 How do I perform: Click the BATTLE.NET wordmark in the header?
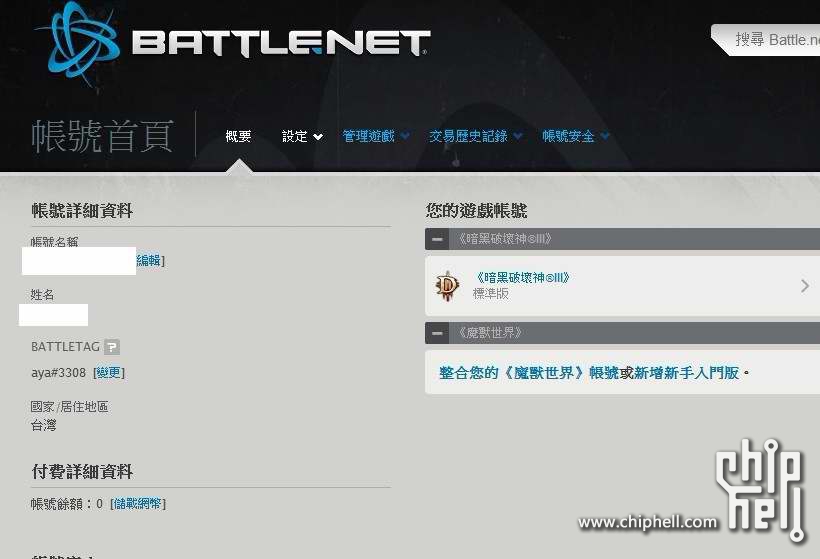point(281,43)
